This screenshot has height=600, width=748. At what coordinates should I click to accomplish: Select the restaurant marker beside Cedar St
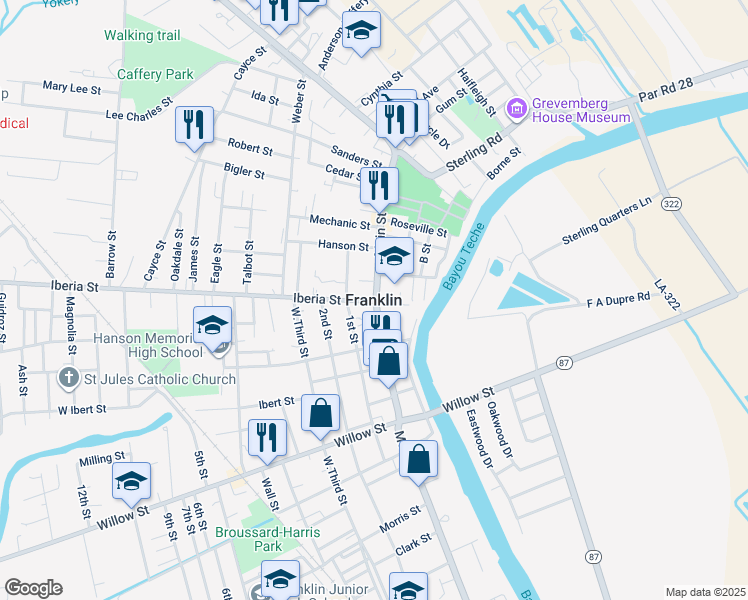pyautogui.click(x=379, y=188)
